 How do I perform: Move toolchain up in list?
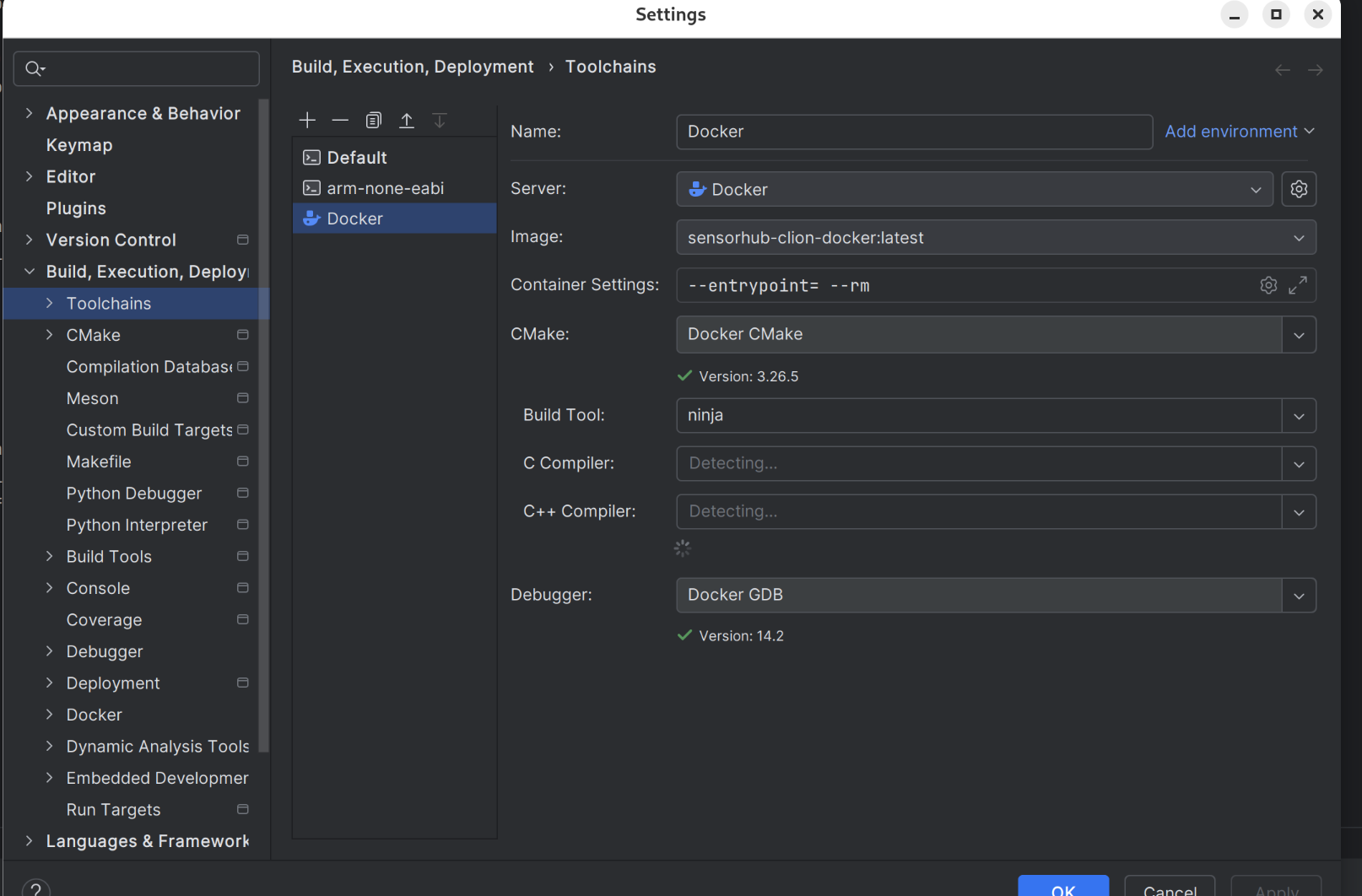coord(407,121)
